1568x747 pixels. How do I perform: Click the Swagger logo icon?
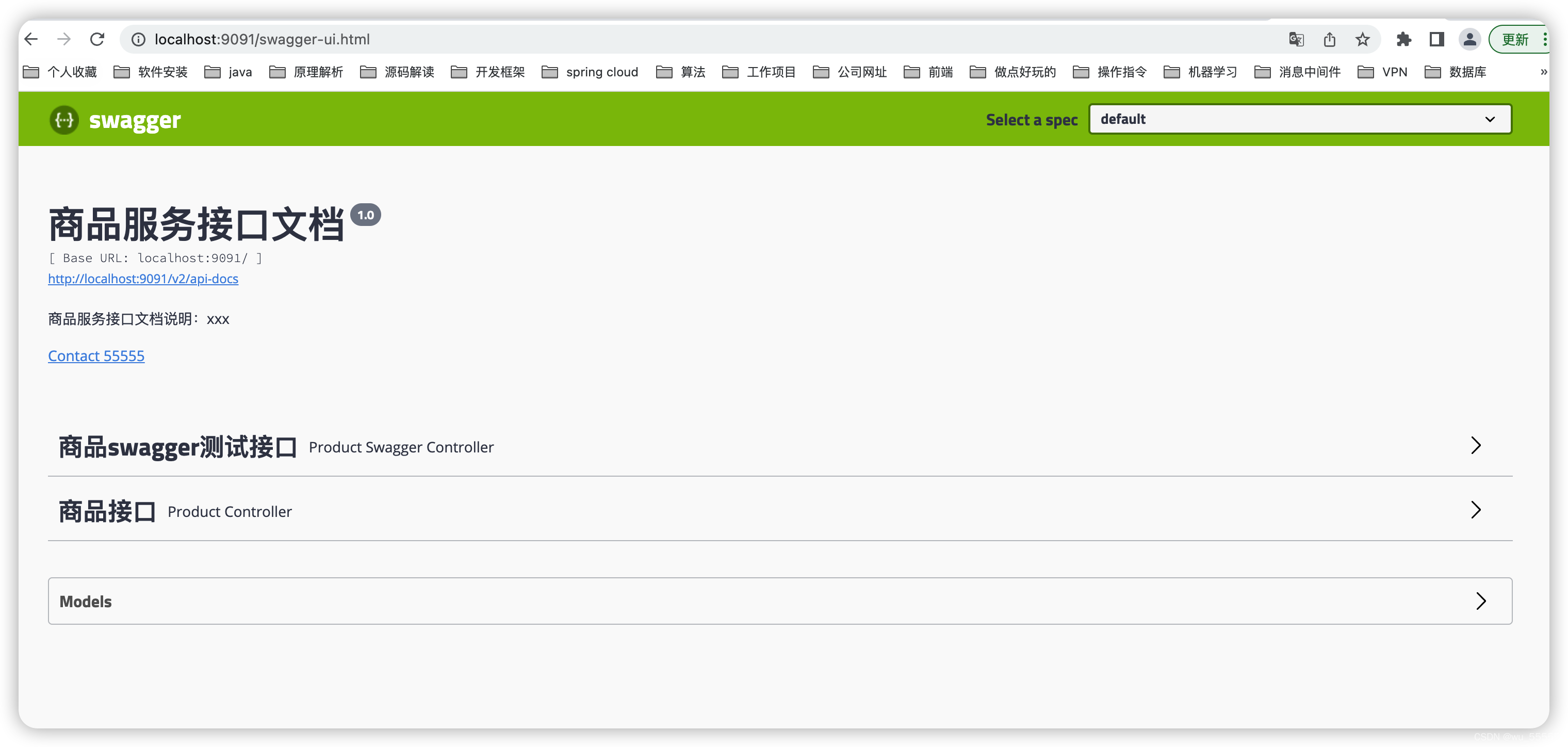65,119
